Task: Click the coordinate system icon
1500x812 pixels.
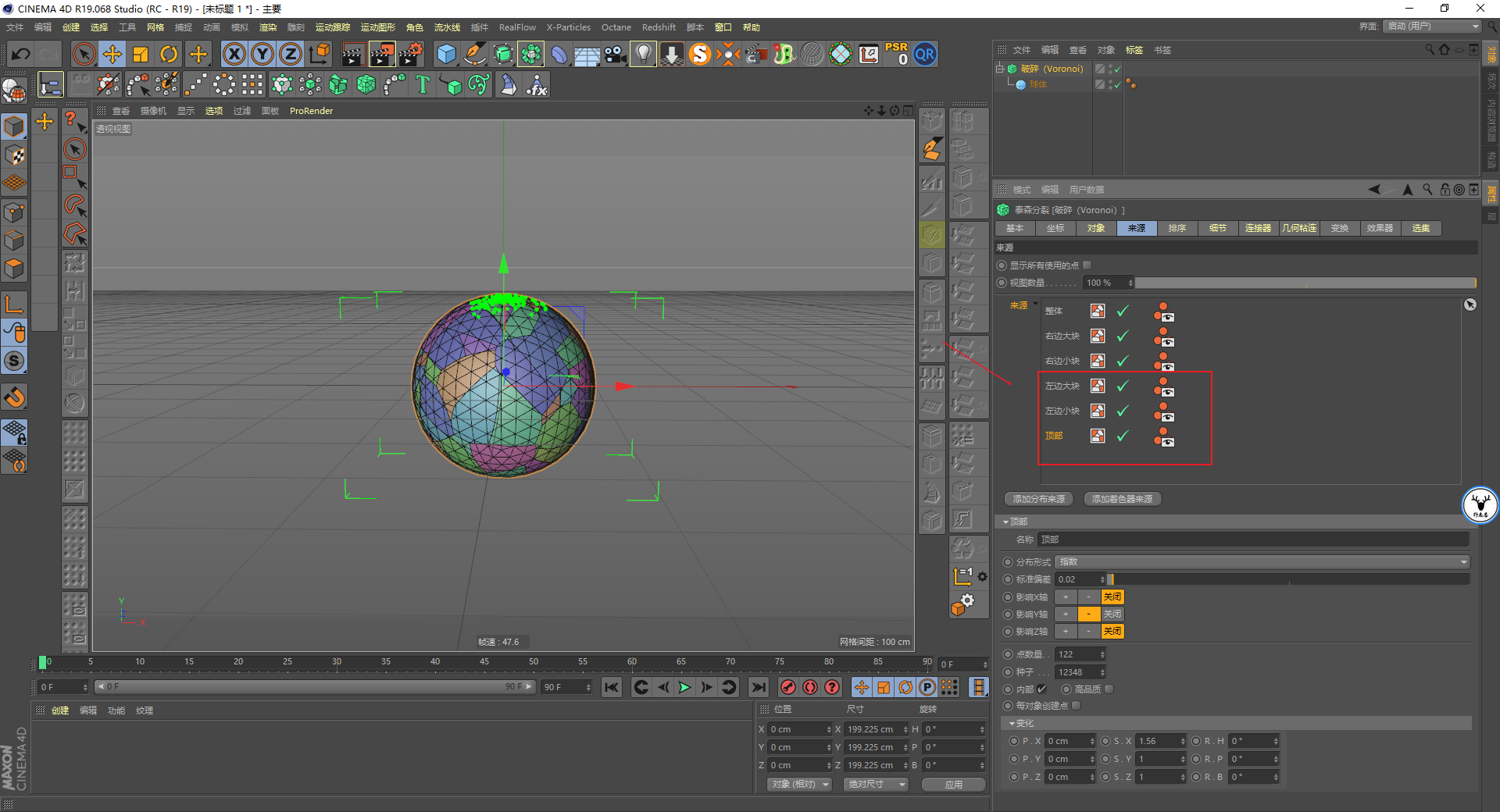Action: (320, 54)
